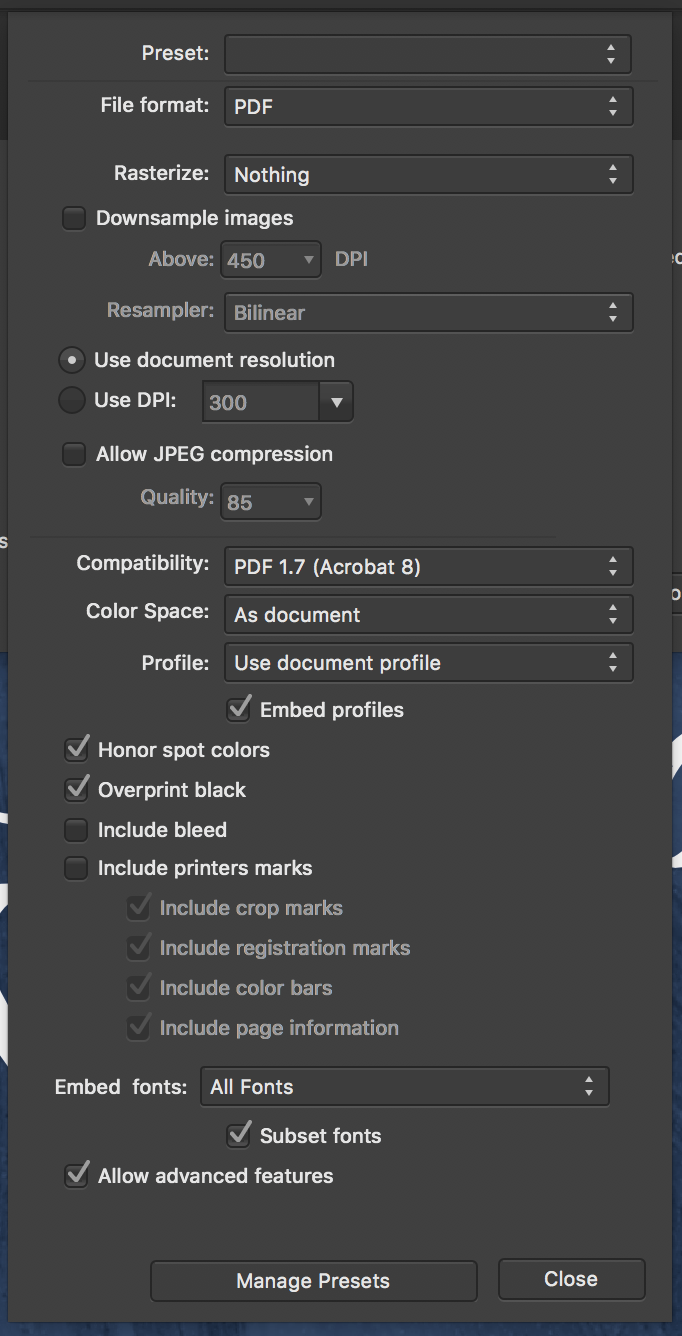
Task: Uncheck Embed profiles
Action: 238,709
